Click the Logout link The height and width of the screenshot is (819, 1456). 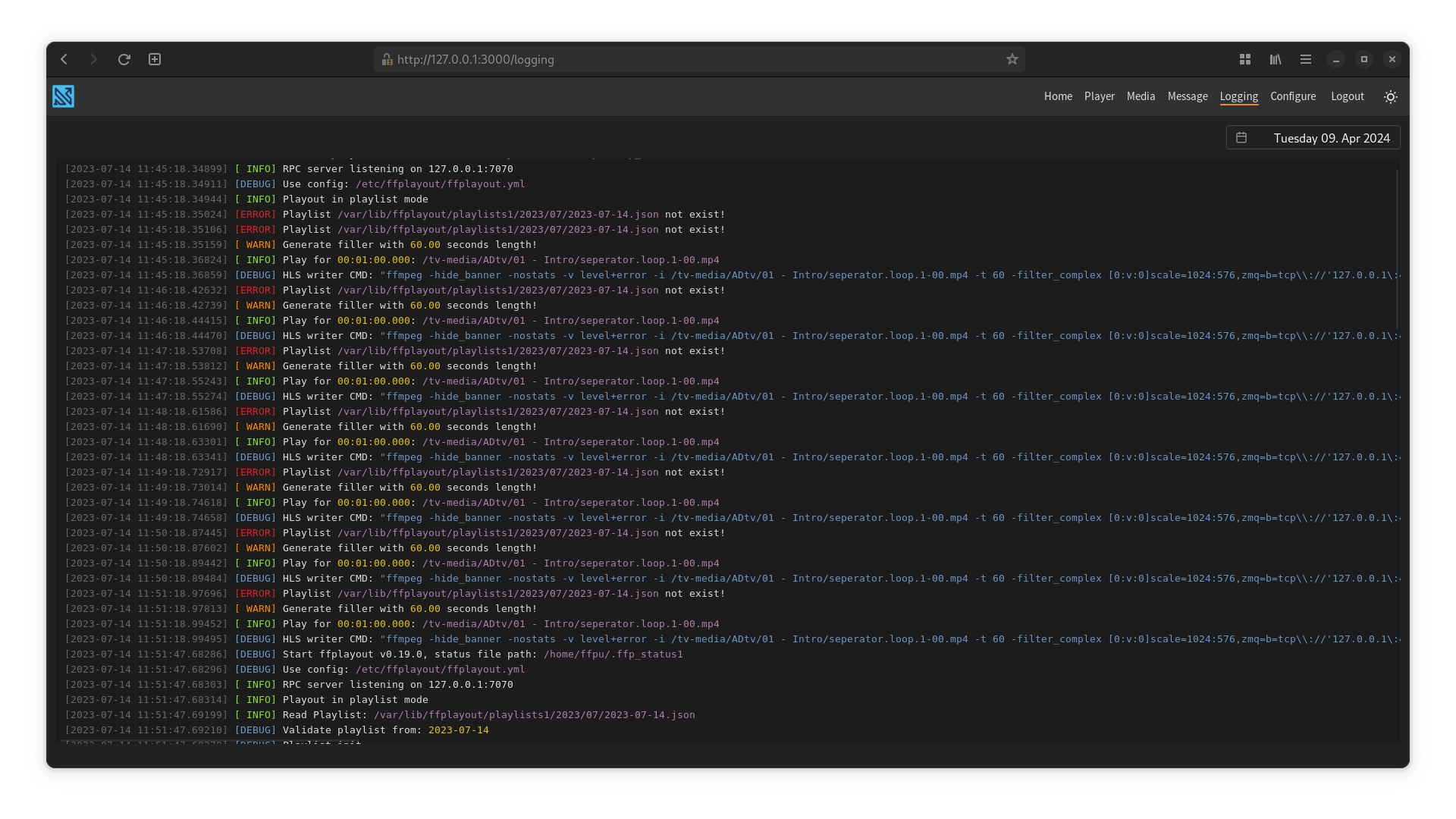(1348, 96)
